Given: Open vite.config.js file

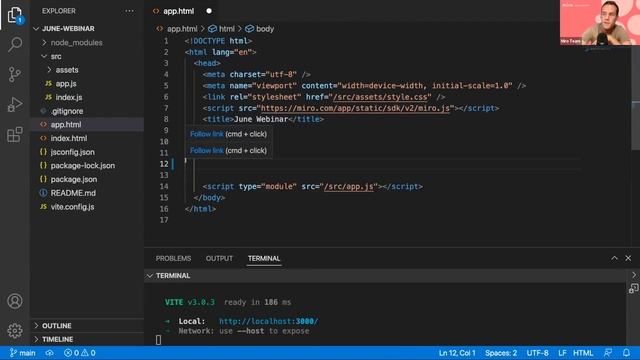Looking at the screenshot, I should [72, 207].
